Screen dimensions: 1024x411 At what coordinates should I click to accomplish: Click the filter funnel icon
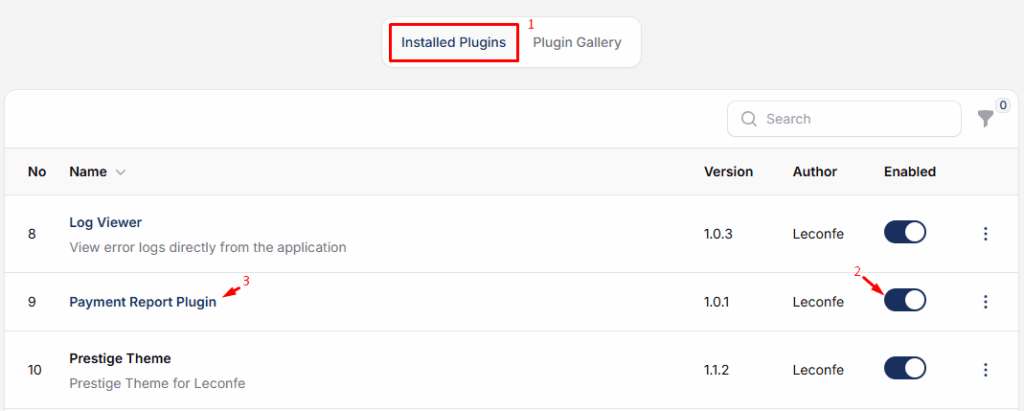click(986, 119)
